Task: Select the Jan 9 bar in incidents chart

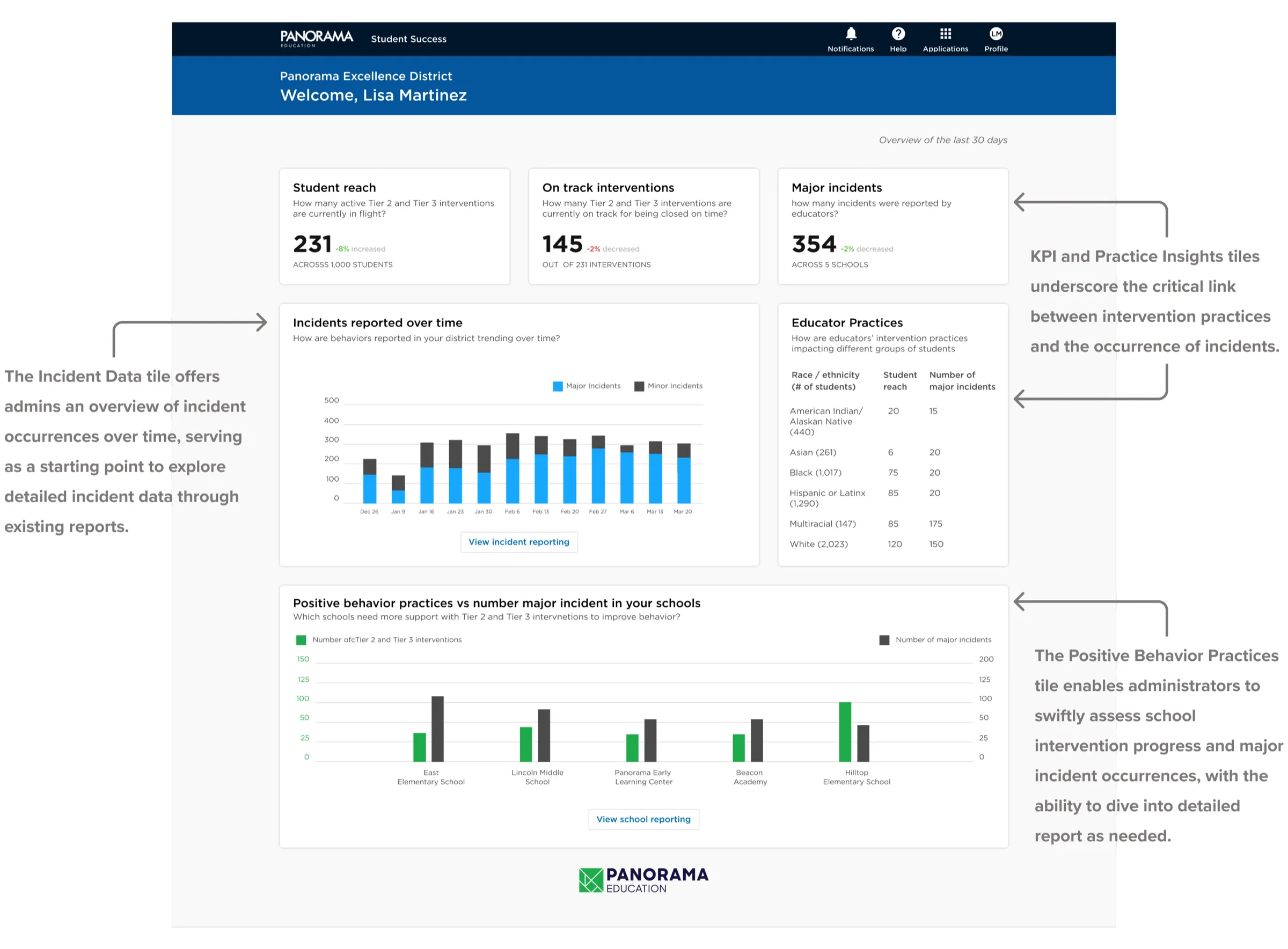Action: coord(398,489)
